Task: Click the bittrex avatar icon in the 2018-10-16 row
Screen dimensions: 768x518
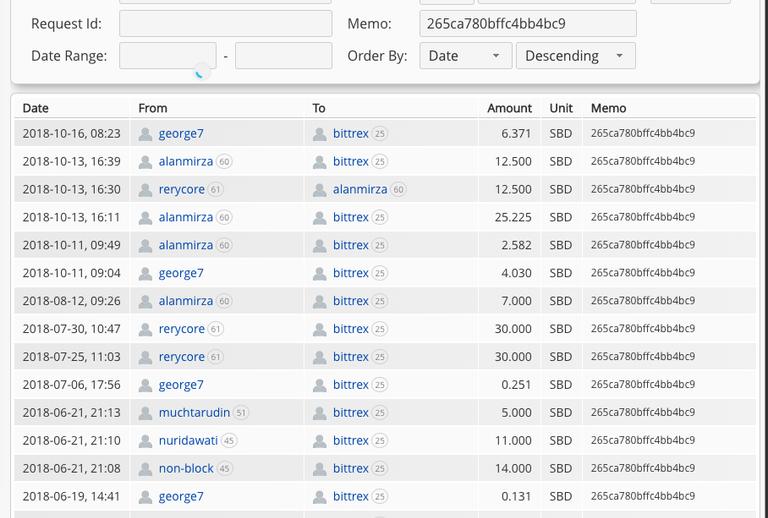Action: (320, 134)
